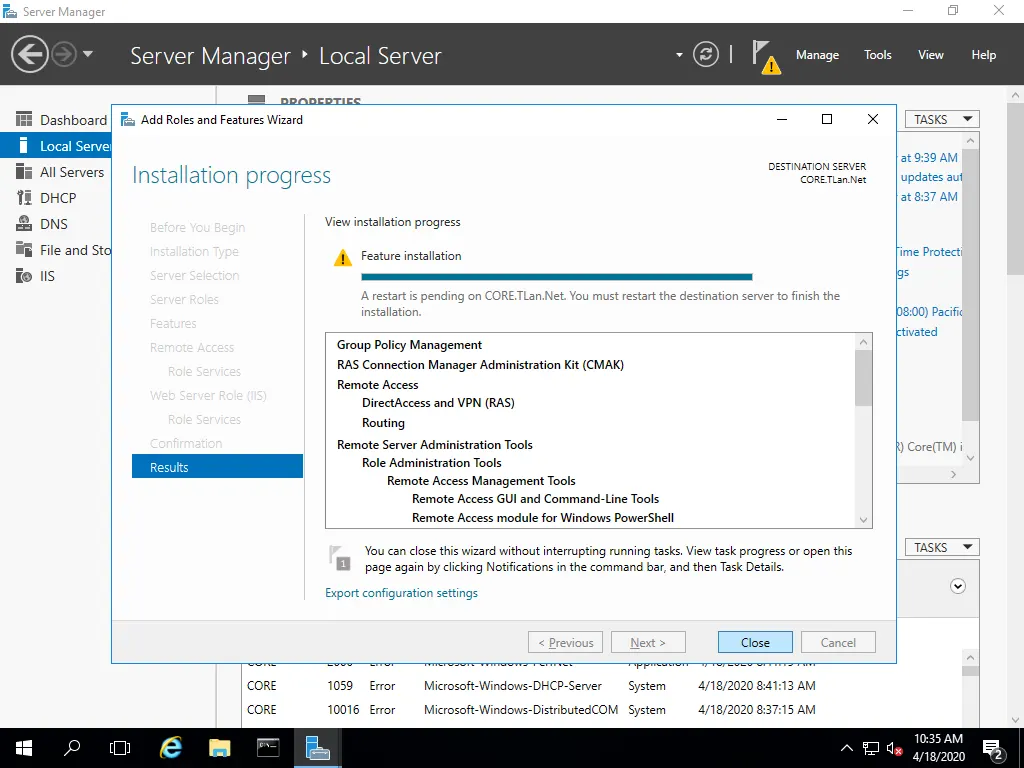Launch Internet Explorer from the taskbar
This screenshot has height=768, width=1024.
[170, 748]
